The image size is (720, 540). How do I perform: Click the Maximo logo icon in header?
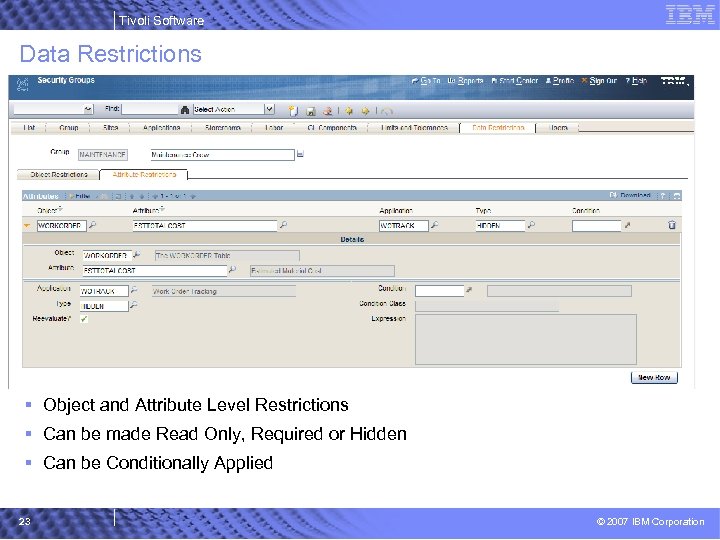(x=22, y=84)
